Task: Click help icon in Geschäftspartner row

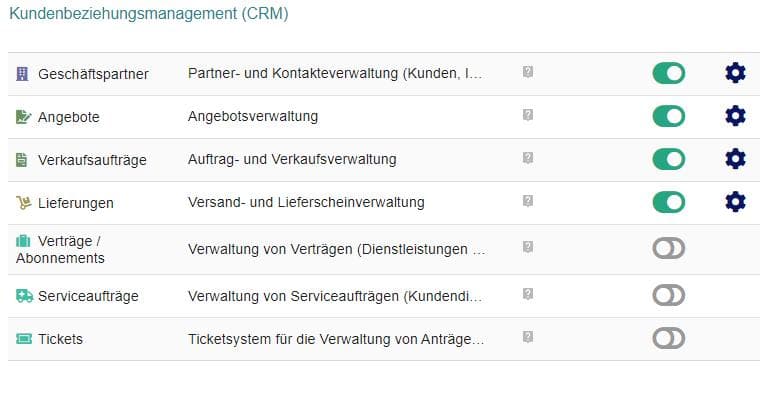Action: point(528,72)
